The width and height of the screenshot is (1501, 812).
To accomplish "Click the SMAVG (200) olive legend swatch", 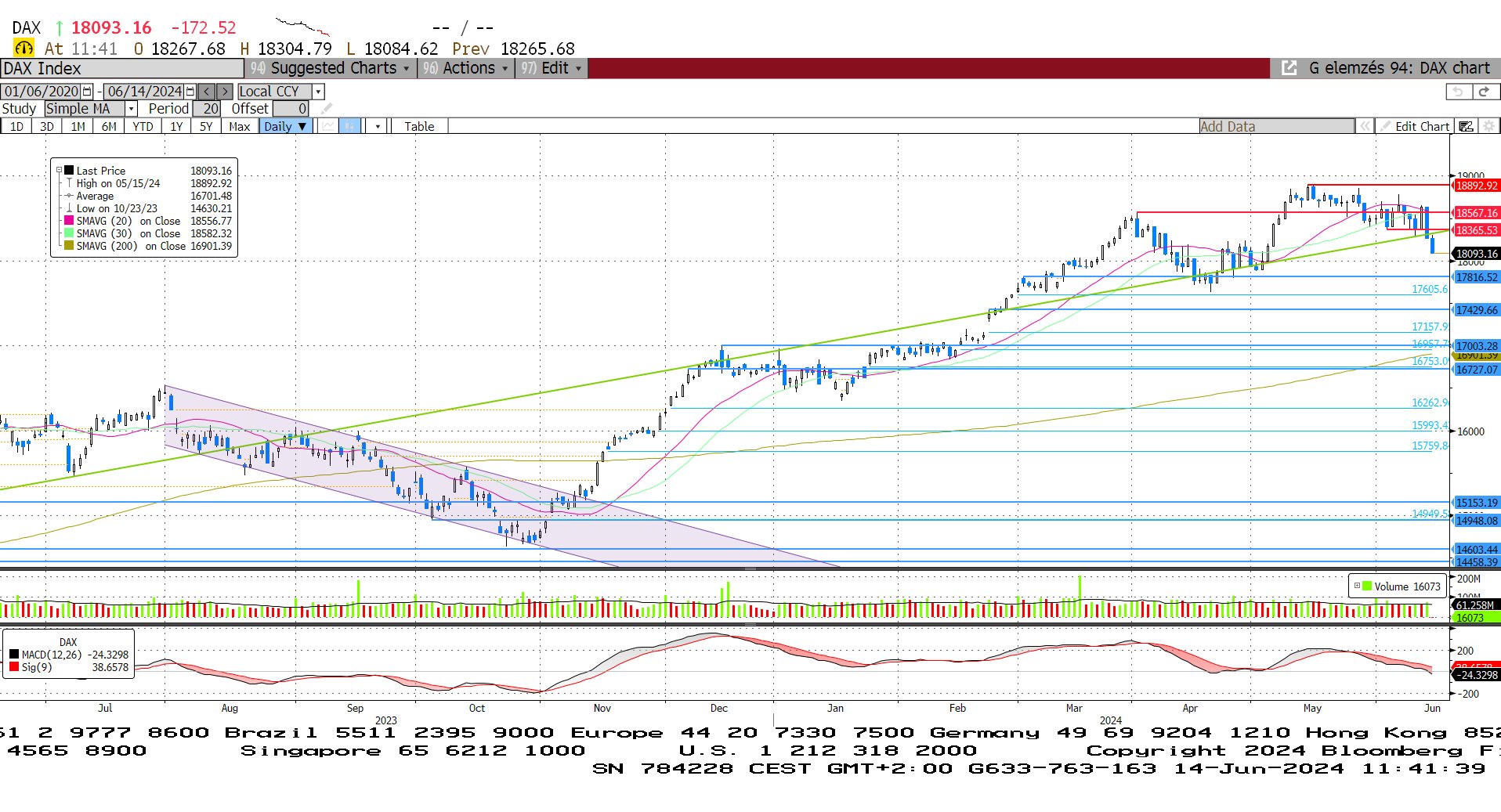I will [x=69, y=246].
